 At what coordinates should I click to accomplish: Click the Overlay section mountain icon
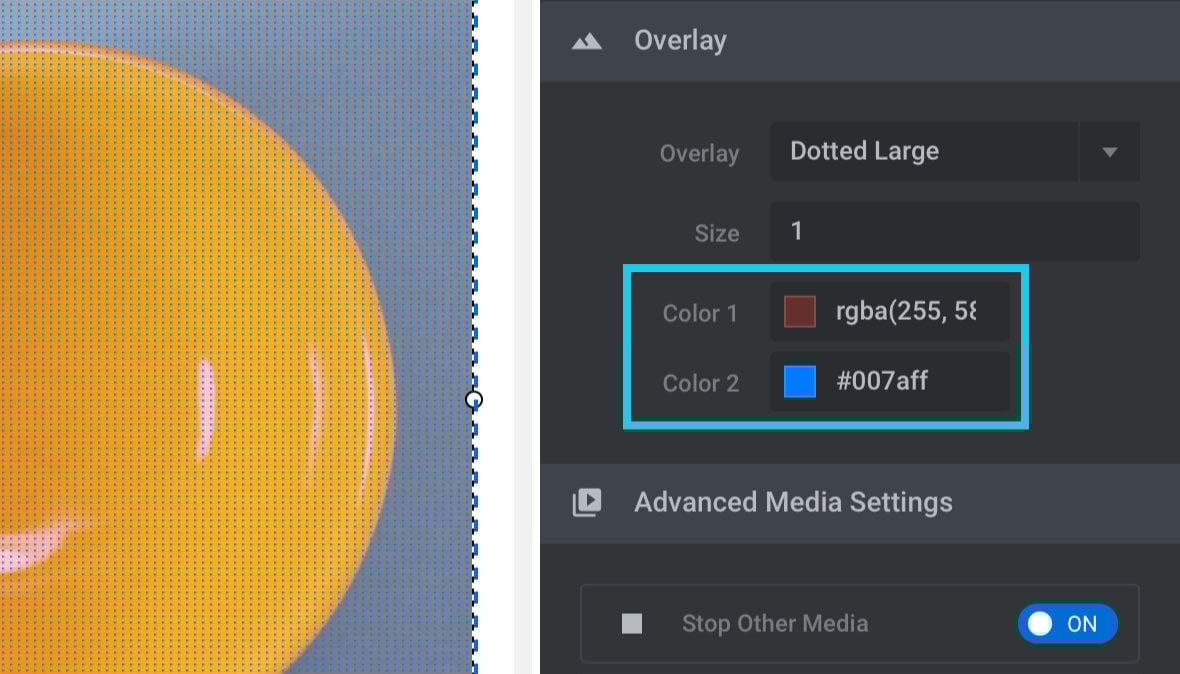586,41
